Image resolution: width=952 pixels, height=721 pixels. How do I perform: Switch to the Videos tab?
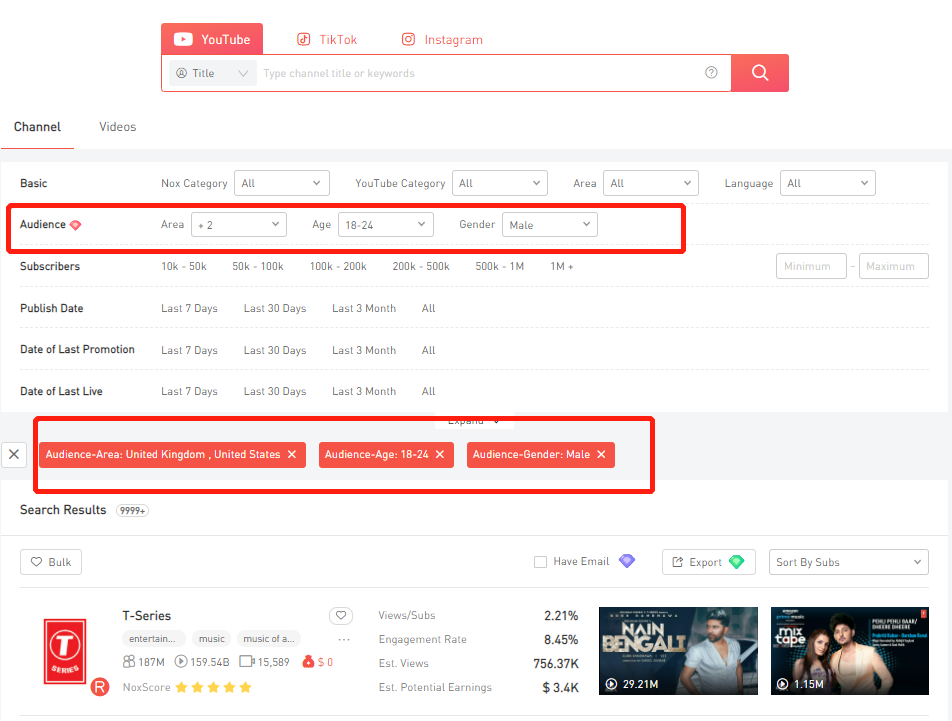pyautogui.click(x=117, y=127)
